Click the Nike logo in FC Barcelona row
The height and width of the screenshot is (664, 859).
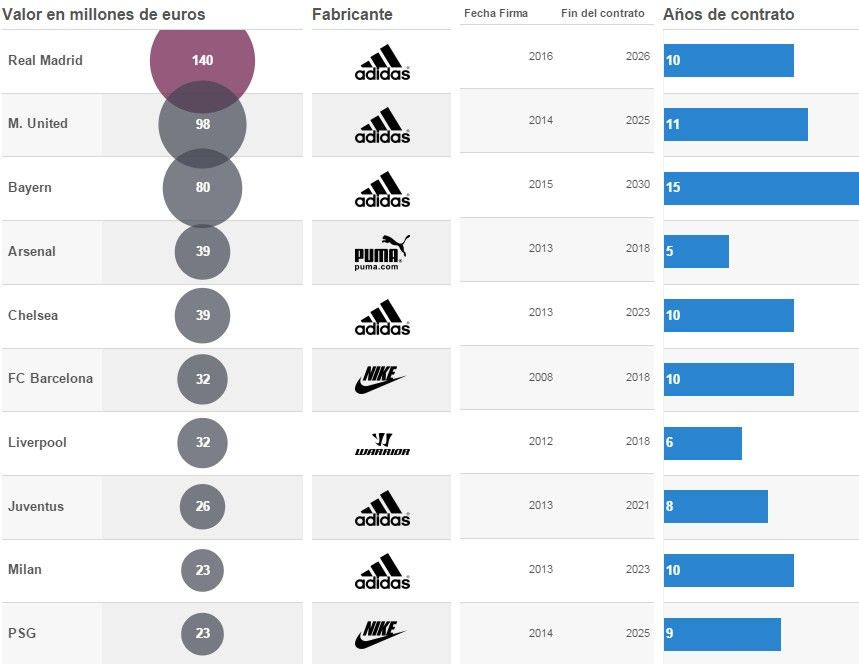point(382,380)
